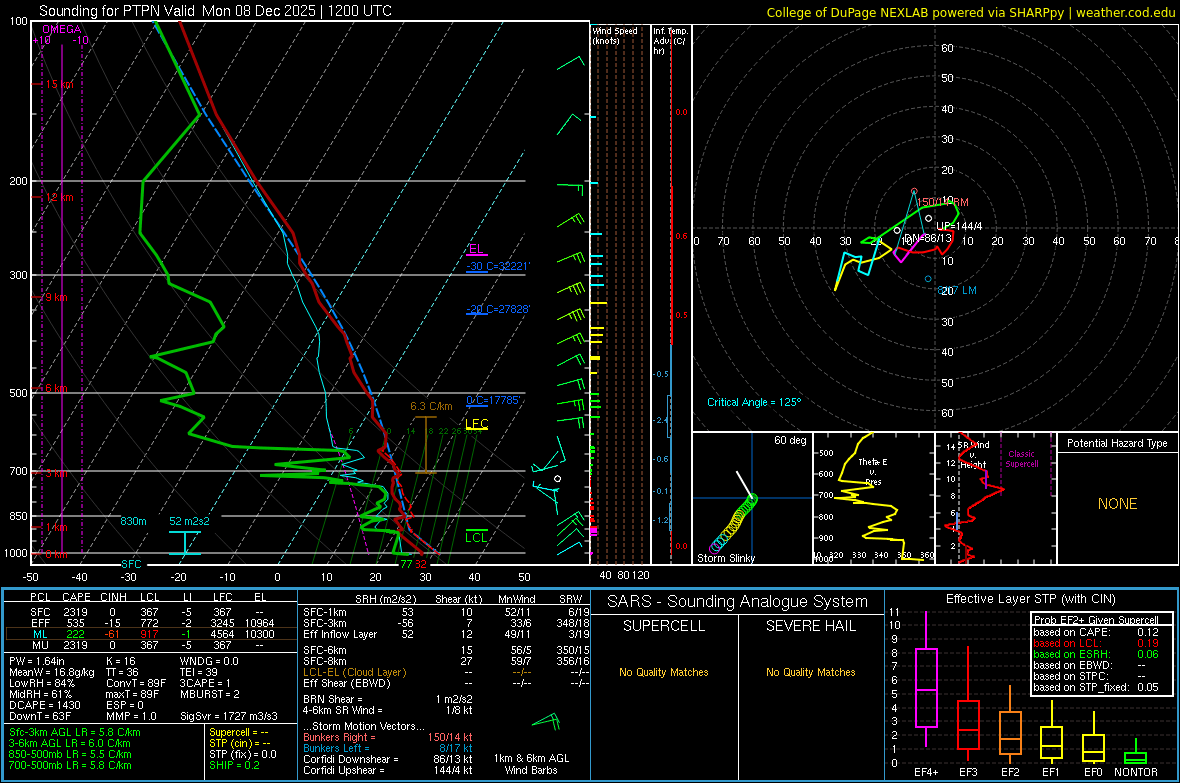Screen dimensions: 1180x783
Task: Click the 'ConvT = 89F' reading
Action: [135, 683]
